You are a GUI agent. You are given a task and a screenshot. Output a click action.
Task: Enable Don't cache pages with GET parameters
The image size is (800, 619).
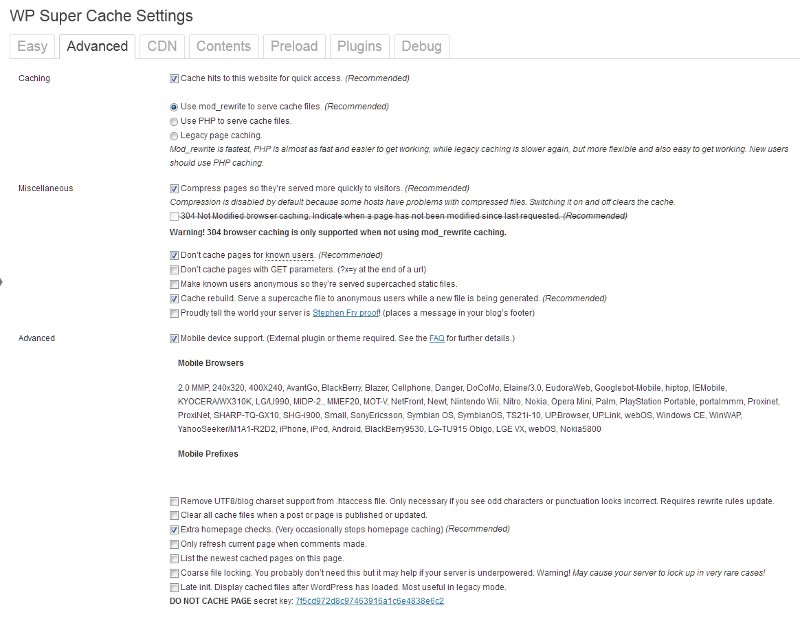(x=174, y=270)
